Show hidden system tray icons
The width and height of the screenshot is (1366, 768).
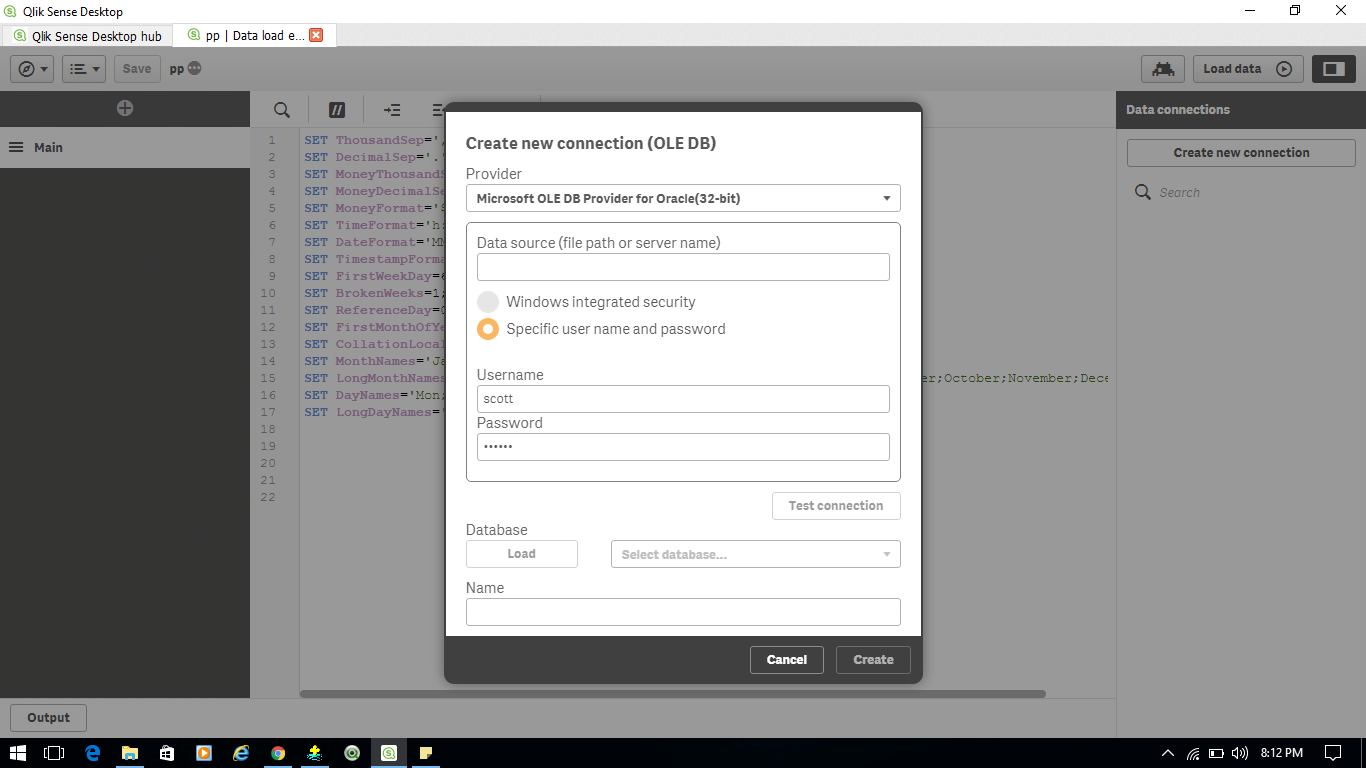coord(1168,753)
